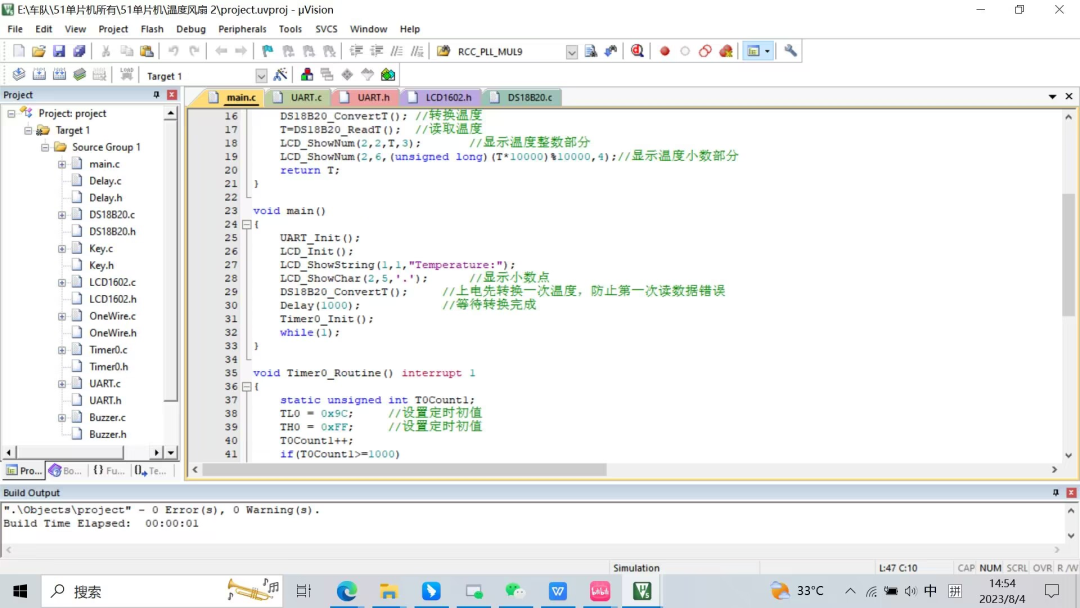This screenshot has height=608, width=1080.
Task: Click the Rebuild all target files icon
Action: (x=59, y=75)
